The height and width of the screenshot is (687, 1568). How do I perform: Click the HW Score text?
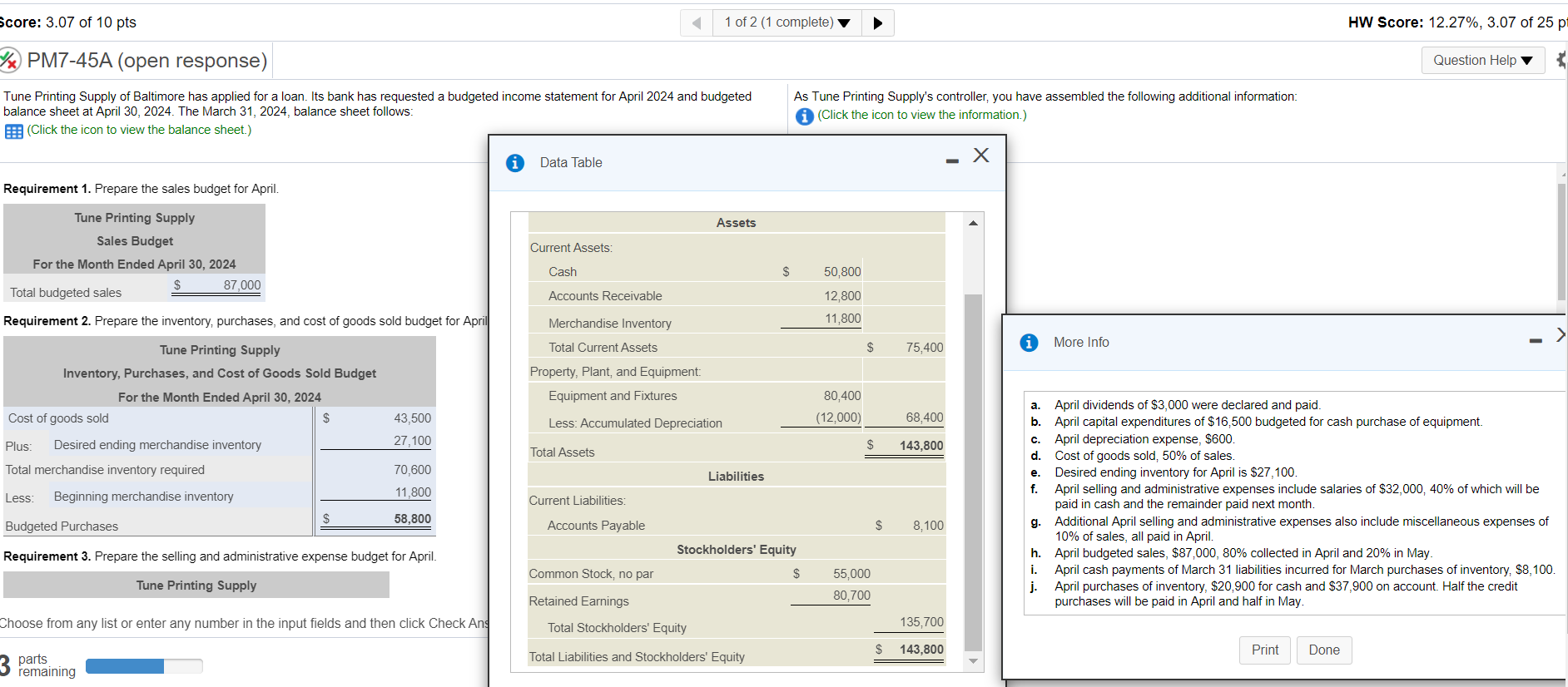(1457, 22)
